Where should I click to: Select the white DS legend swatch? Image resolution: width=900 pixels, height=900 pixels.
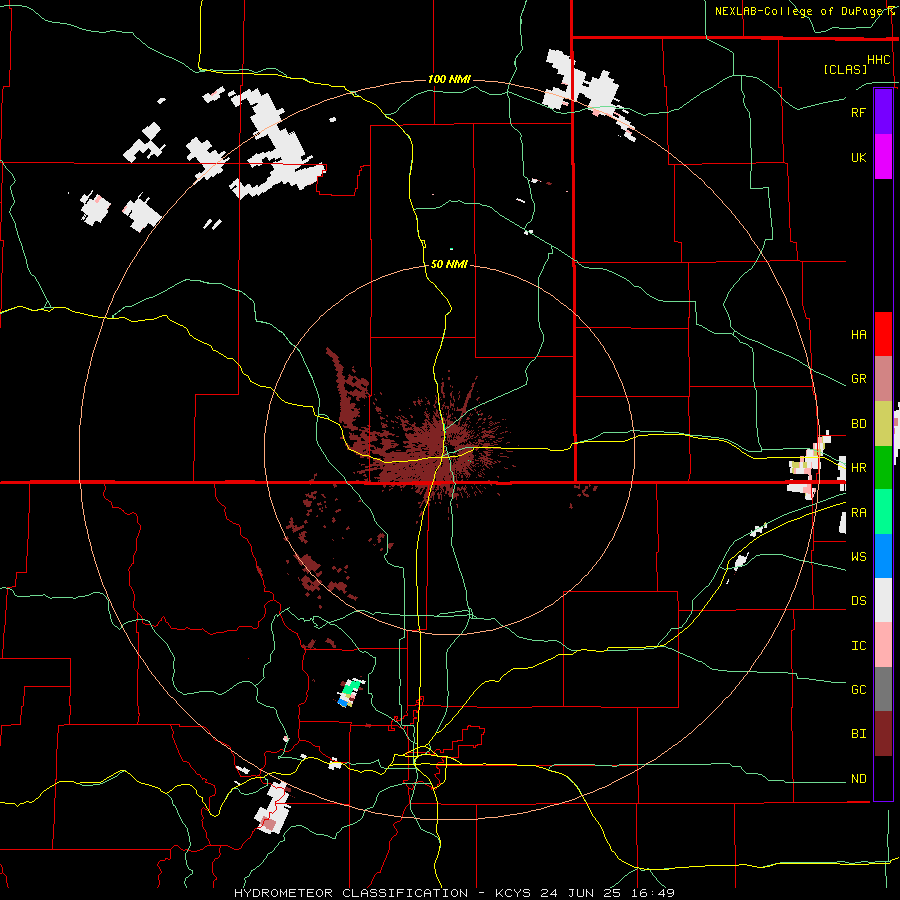tap(883, 600)
